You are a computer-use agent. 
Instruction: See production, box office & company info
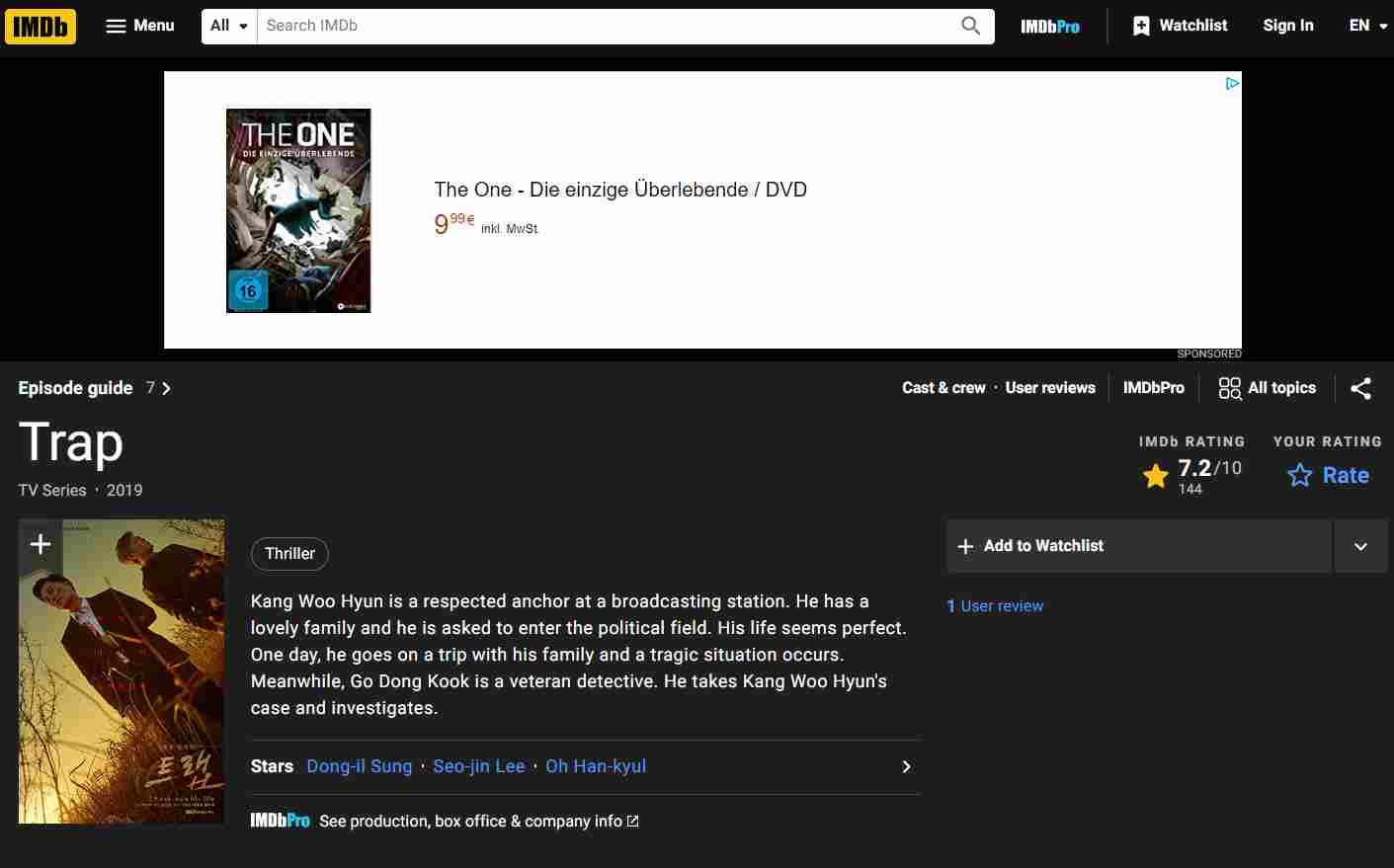[478, 822]
